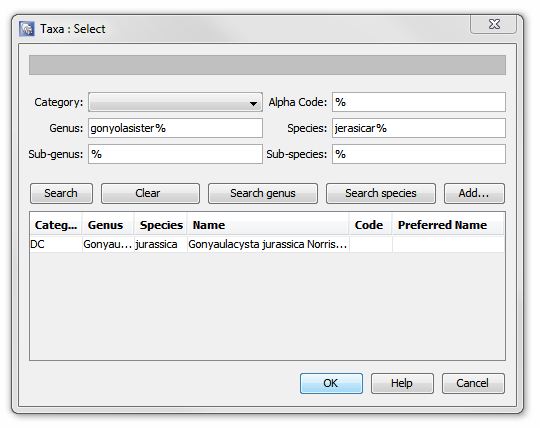Click the Add... button
The image size is (540, 428).
(x=474, y=194)
